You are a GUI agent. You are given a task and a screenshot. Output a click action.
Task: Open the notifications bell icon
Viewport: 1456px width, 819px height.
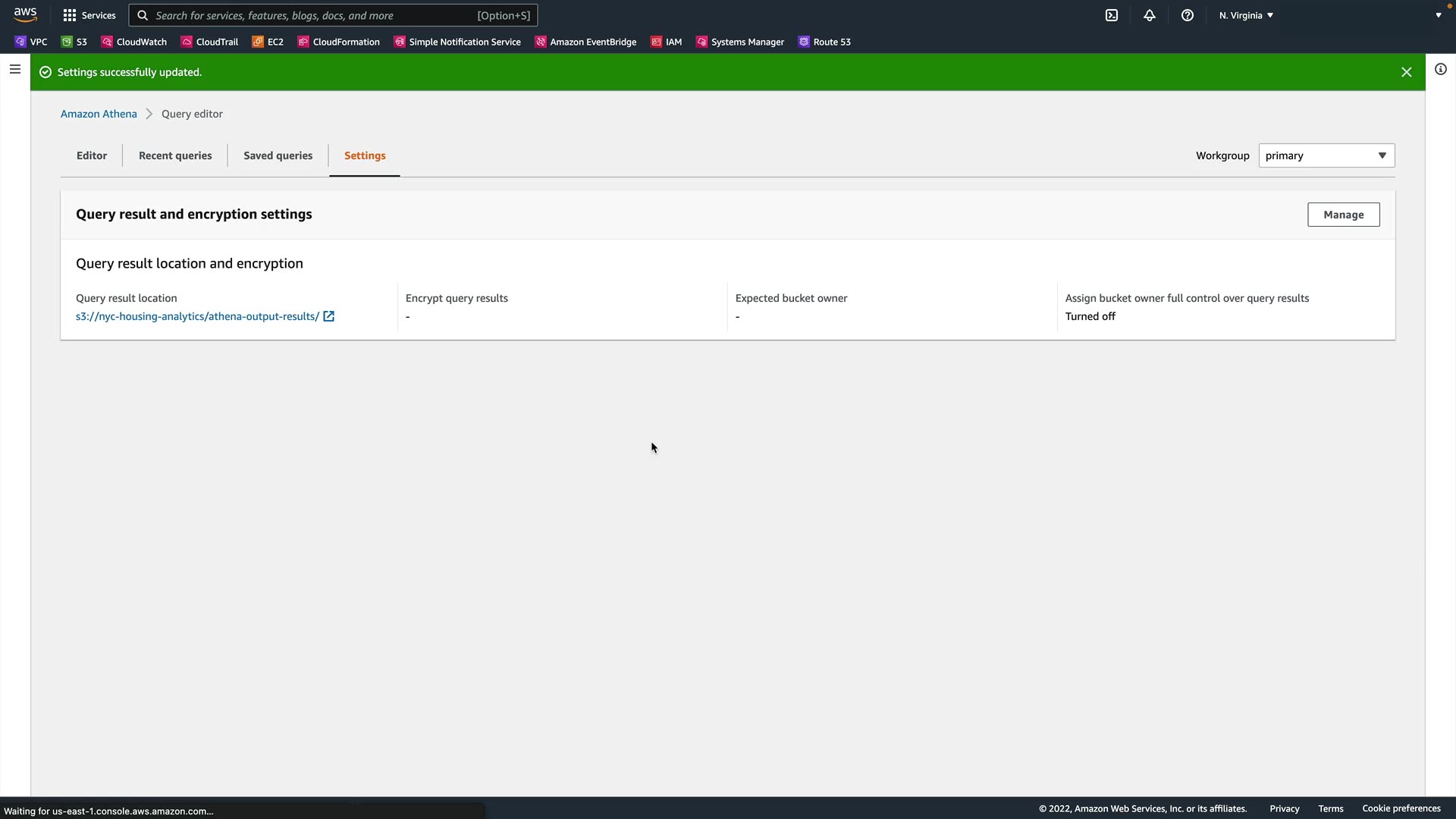(x=1150, y=15)
